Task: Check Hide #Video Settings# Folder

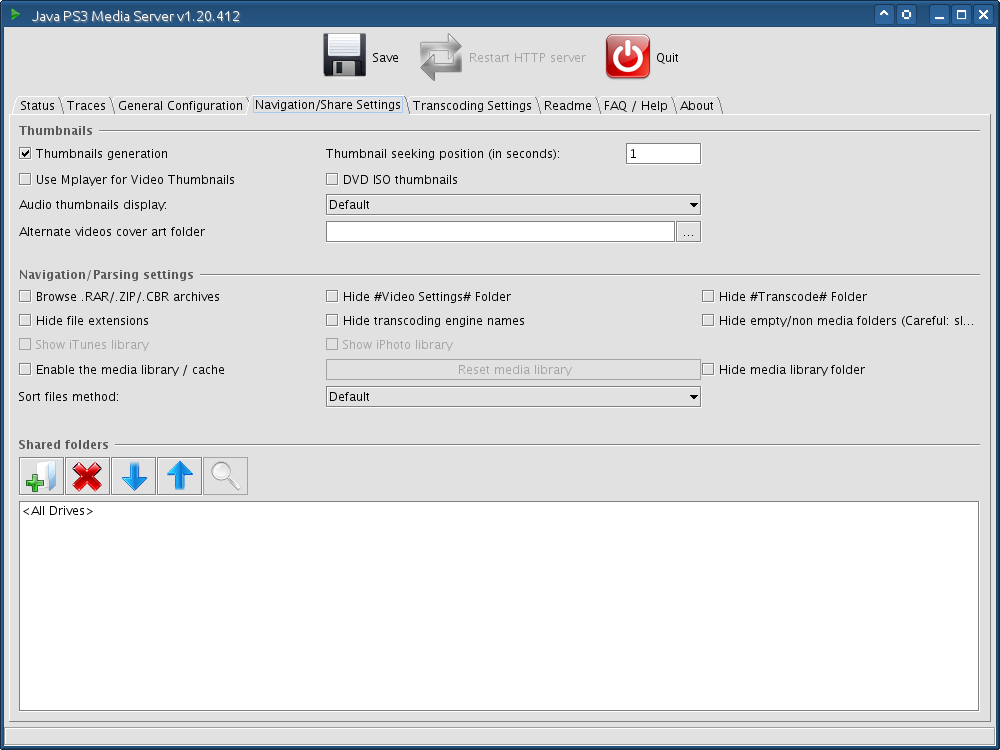Action: point(332,297)
